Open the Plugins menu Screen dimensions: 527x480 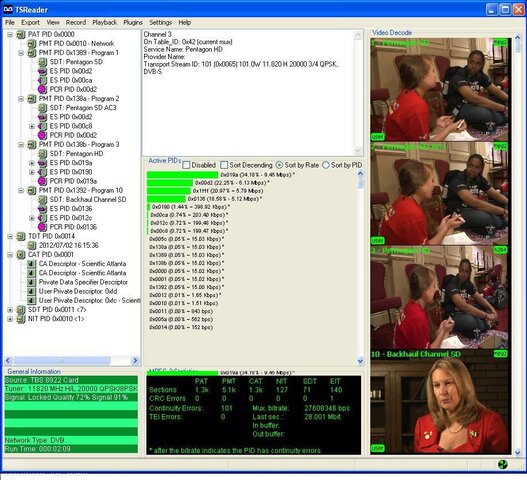click(x=133, y=23)
